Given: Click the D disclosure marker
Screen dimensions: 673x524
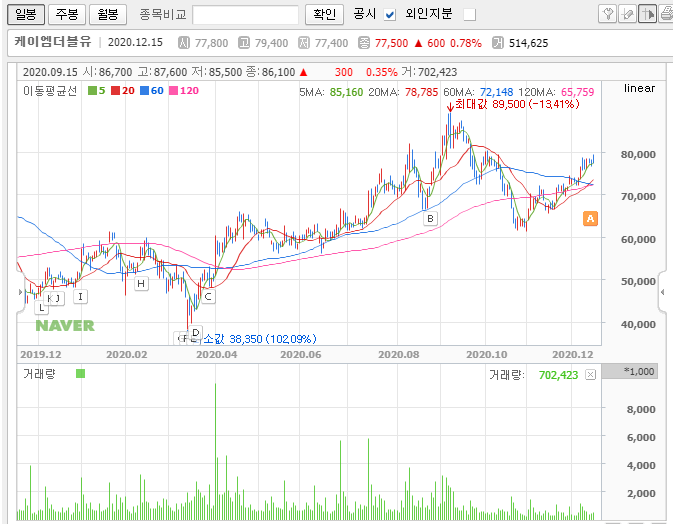Looking at the screenshot, I should click(195, 333).
